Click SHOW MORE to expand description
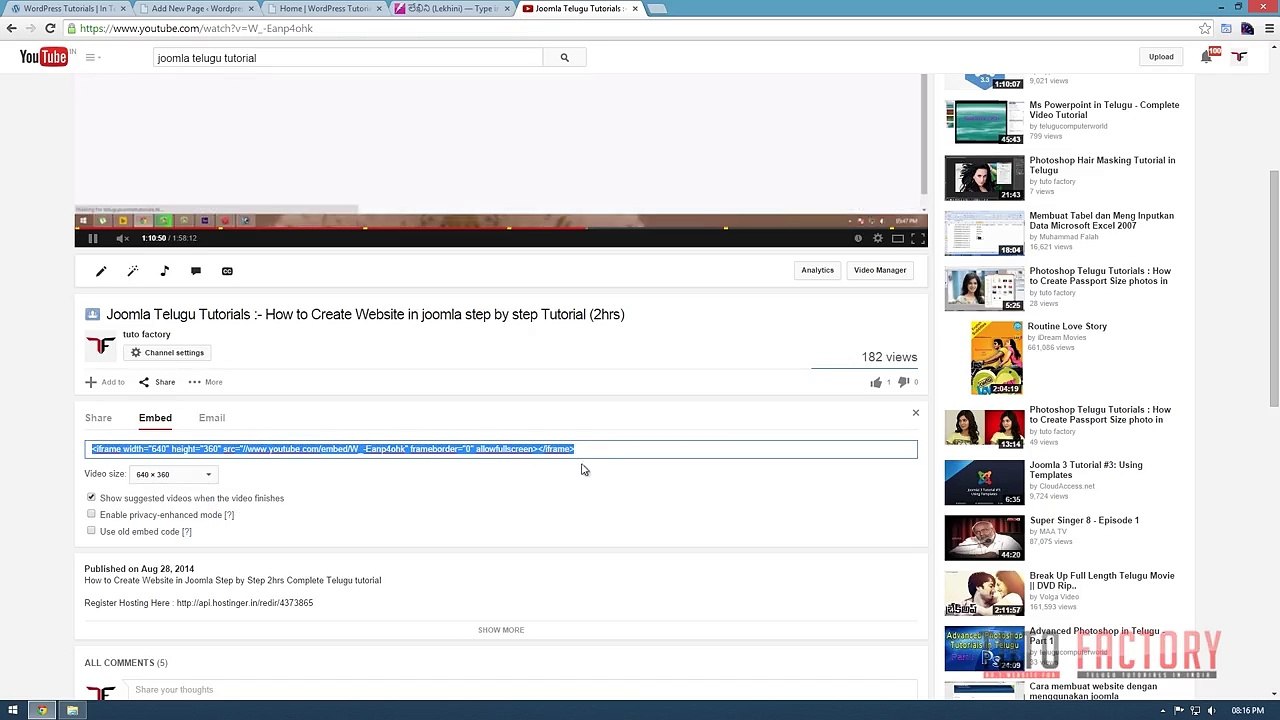This screenshot has width=1280, height=720. pyautogui.click(x=501, y=630)
